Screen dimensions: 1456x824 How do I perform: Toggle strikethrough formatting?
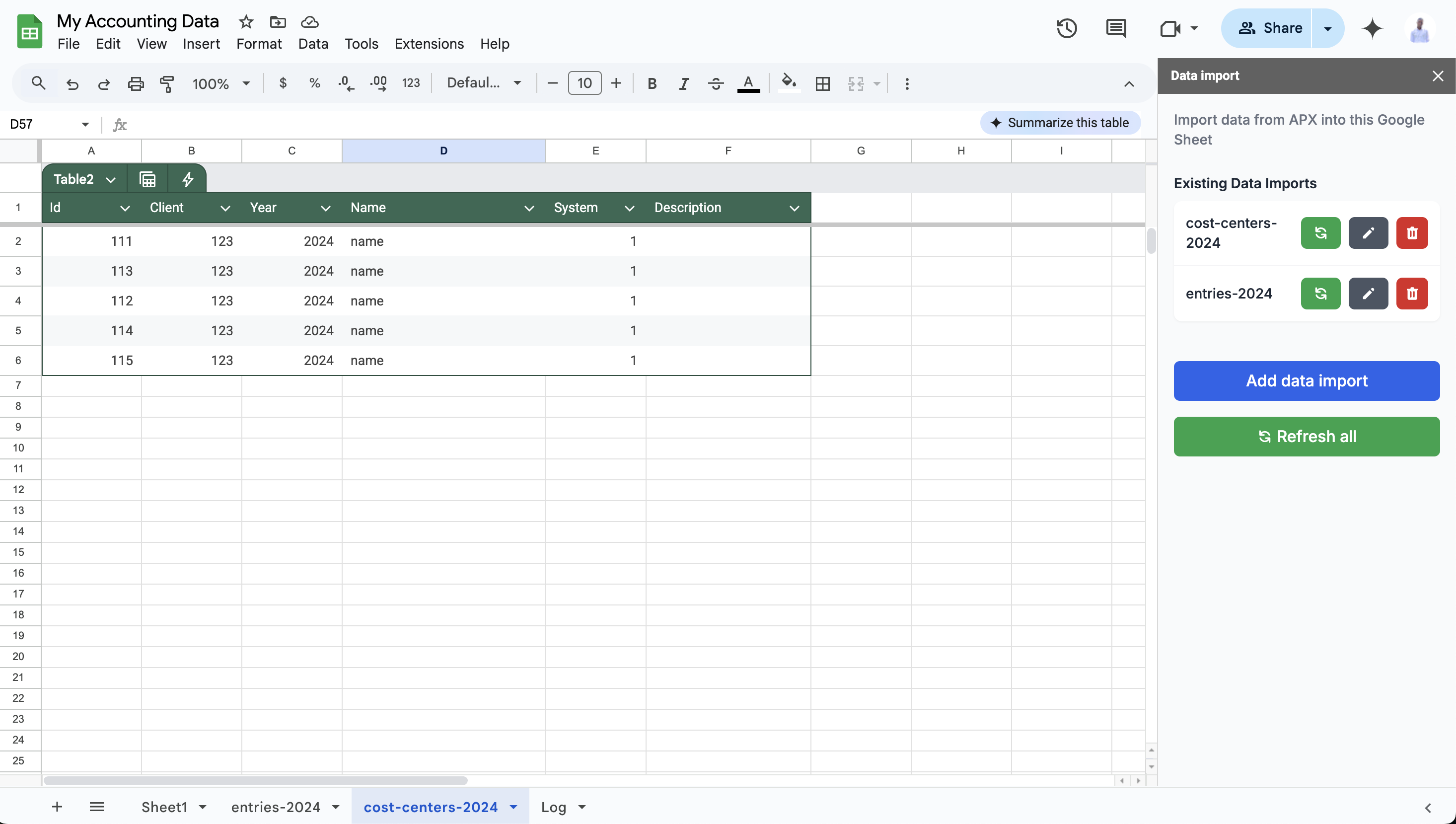[716, 83]
